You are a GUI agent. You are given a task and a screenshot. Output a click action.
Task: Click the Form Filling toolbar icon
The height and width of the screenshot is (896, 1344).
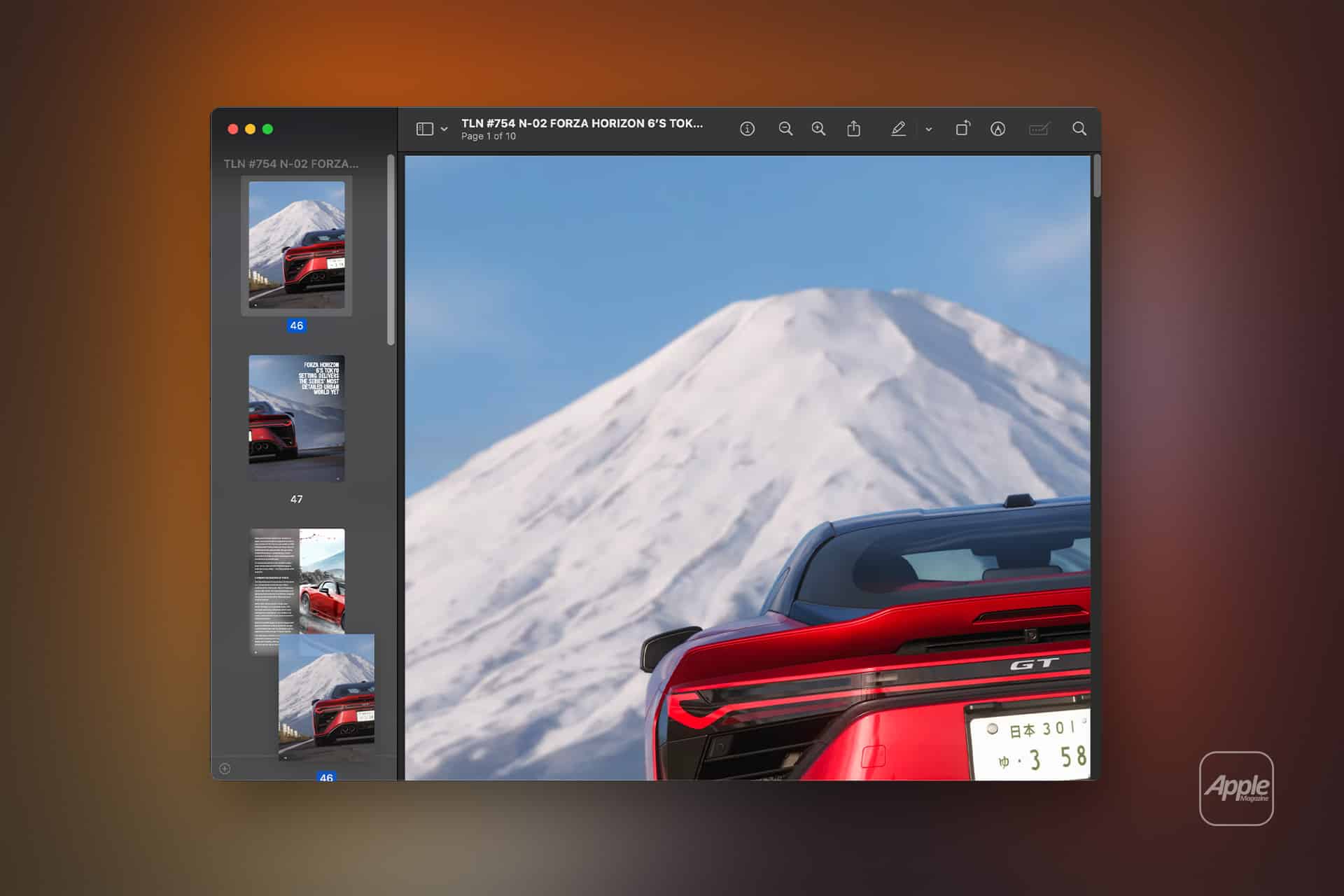point(1039,129)
